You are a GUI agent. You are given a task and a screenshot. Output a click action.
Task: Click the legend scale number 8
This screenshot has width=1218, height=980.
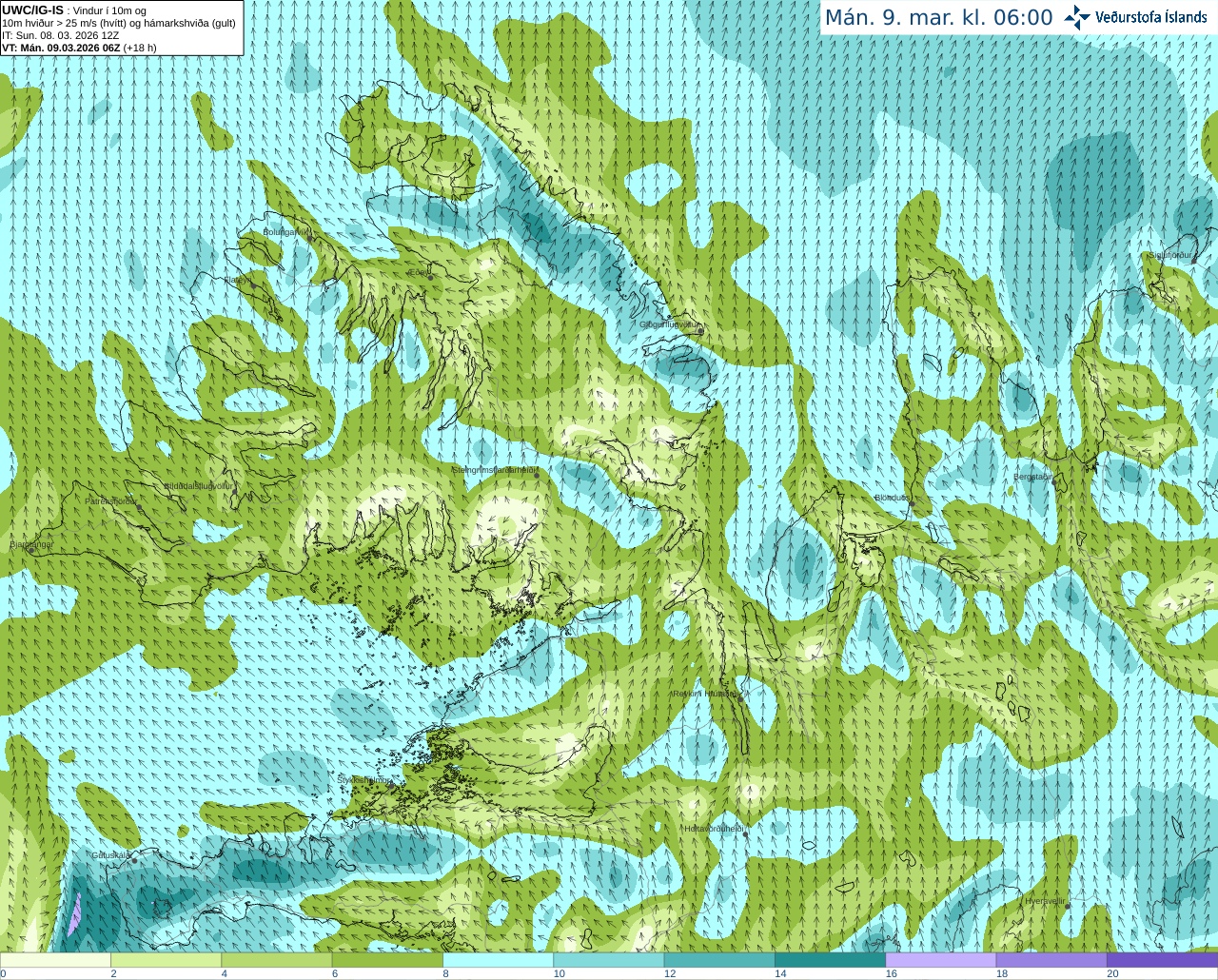pos(445,973)
